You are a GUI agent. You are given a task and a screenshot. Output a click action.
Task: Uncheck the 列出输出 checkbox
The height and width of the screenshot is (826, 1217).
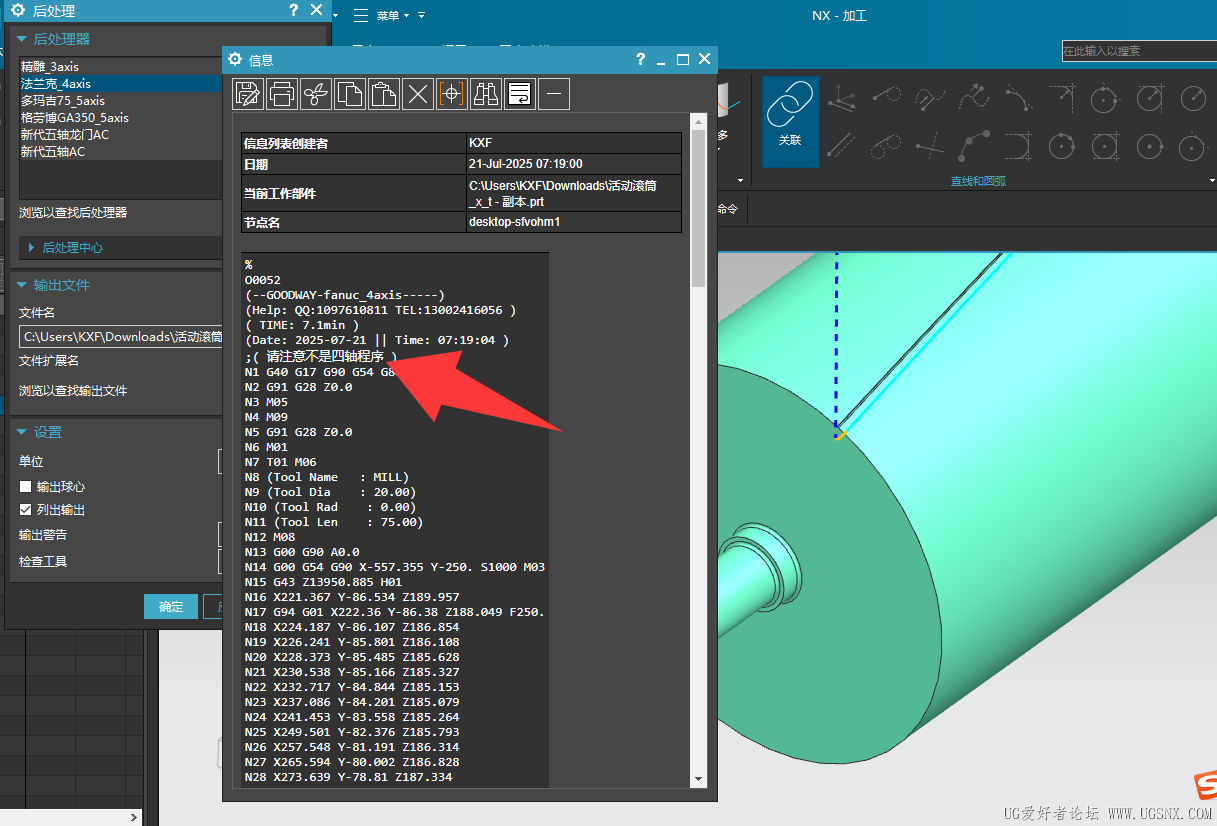[26, 510]
